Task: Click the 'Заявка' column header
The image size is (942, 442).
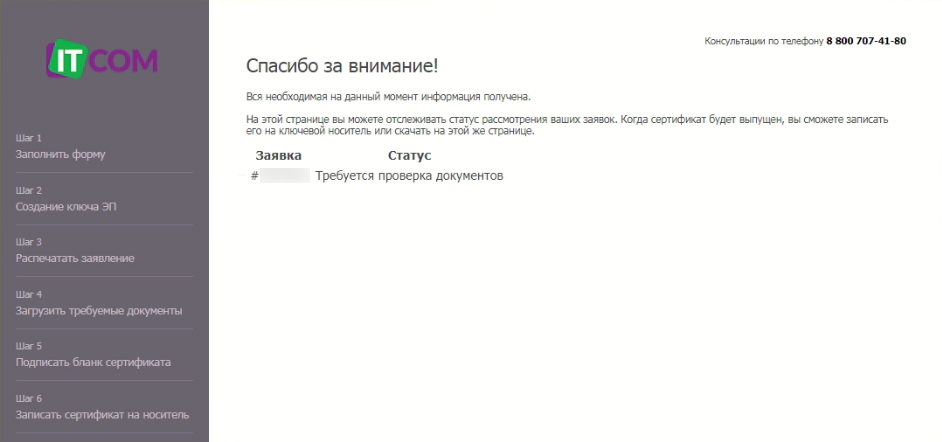Action: tap(278, 156)
